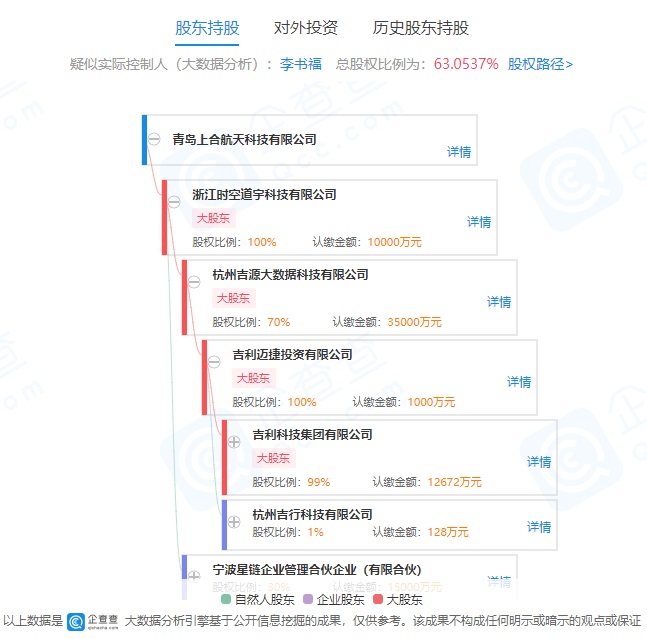Select company name 青岛上合航天科技有限公司
The height and width of the screenshot is (639, 647).
244,139
